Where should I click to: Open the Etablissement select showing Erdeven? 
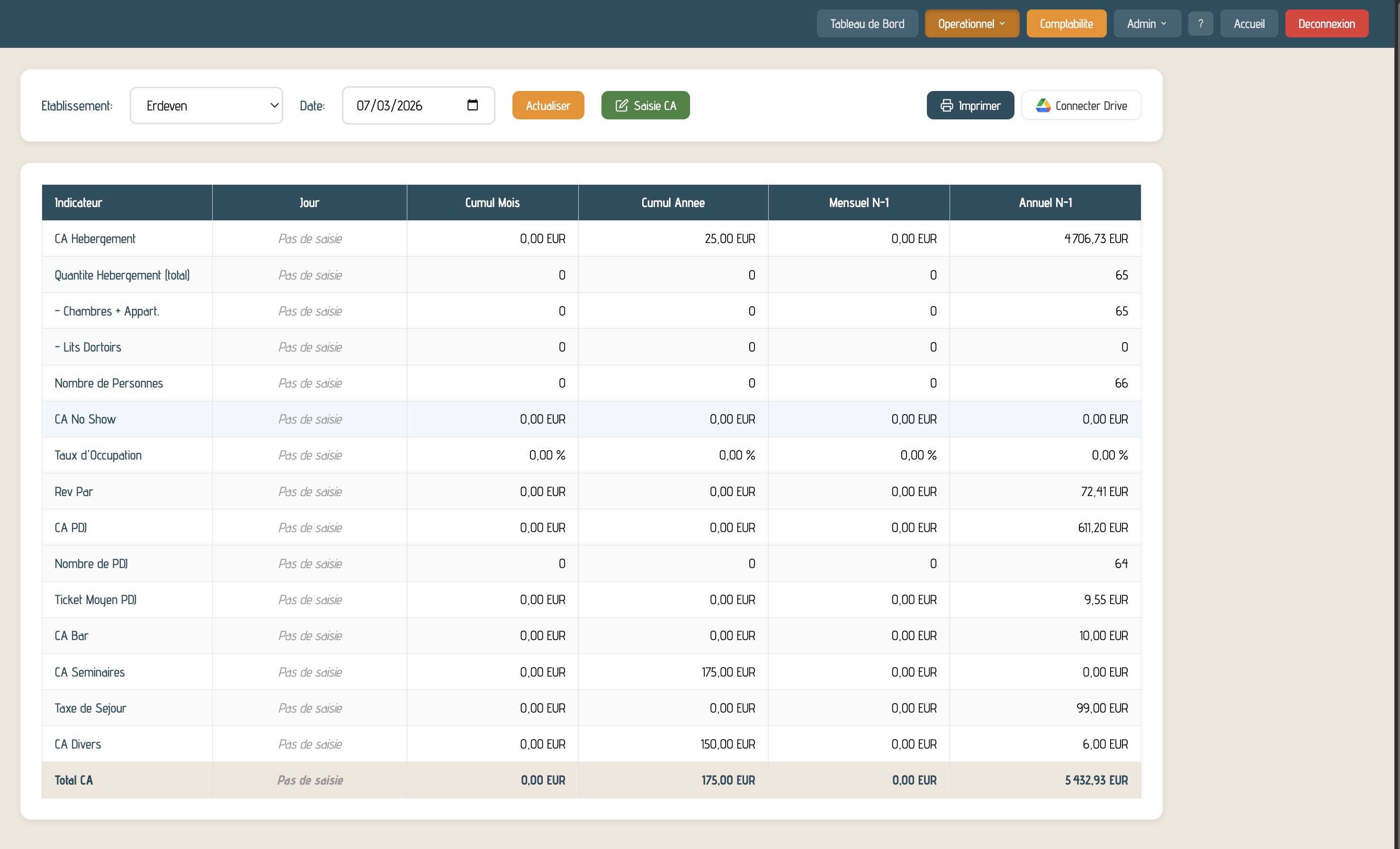[x=206, y=106]
